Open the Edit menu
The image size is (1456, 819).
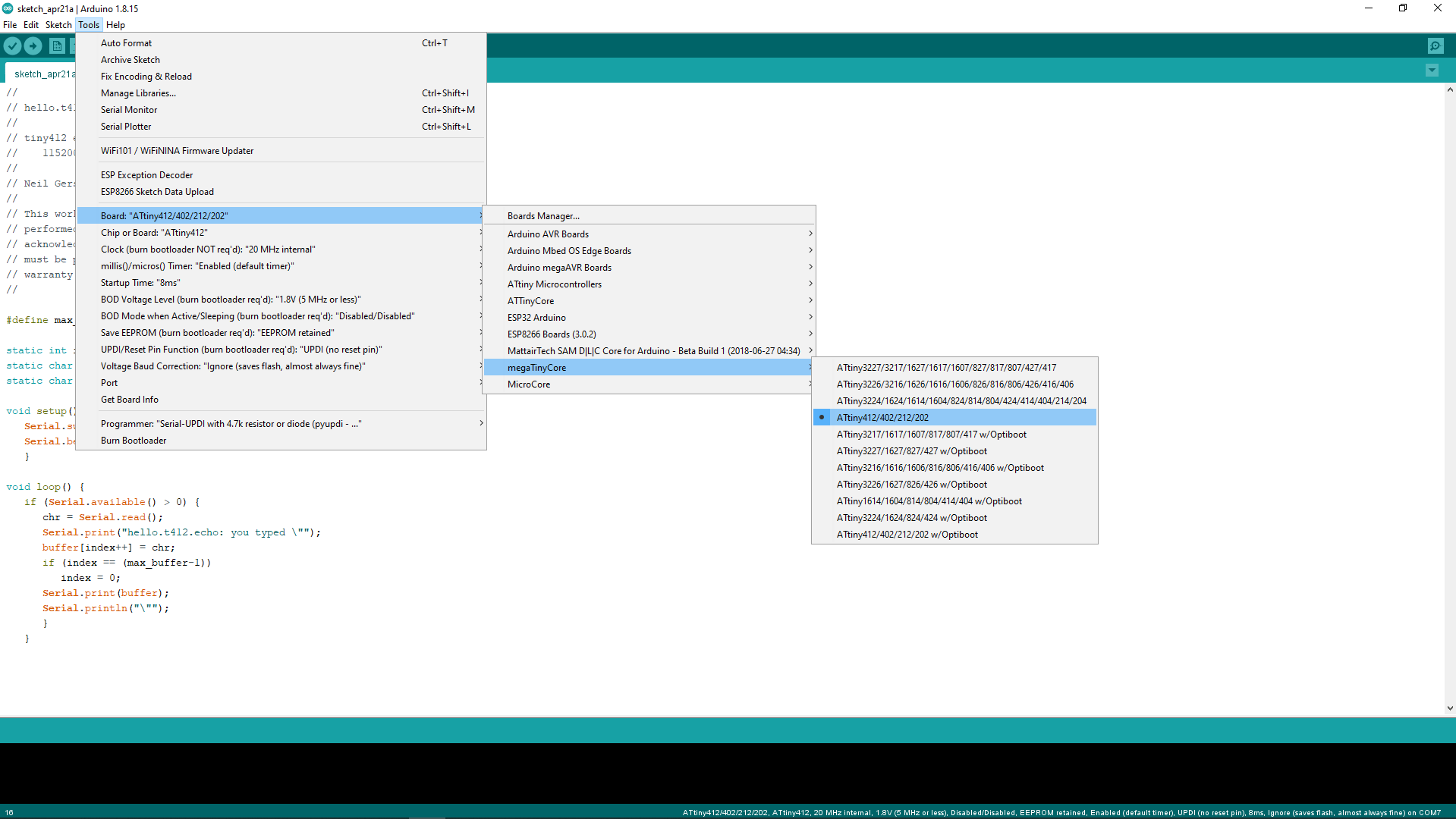click(x=31, y=25)
